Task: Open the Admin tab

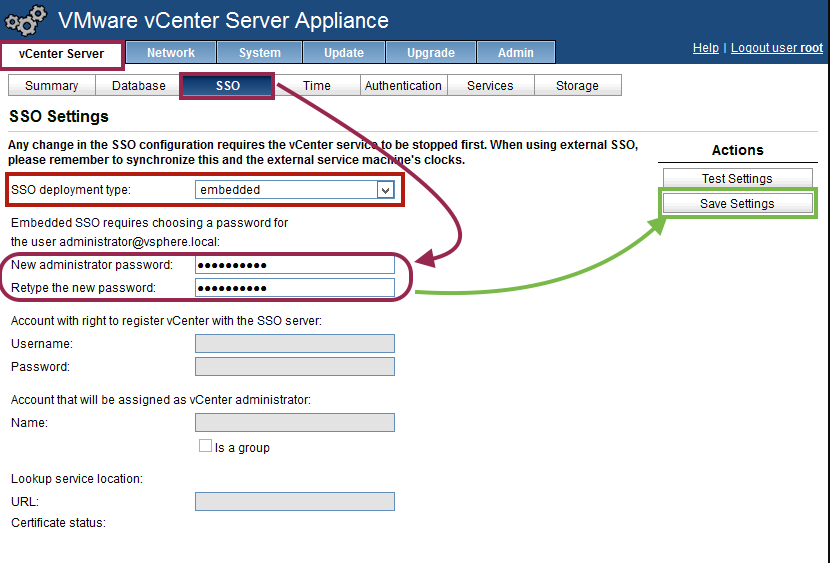Action: pyautogui.click(x=516, y=53)
